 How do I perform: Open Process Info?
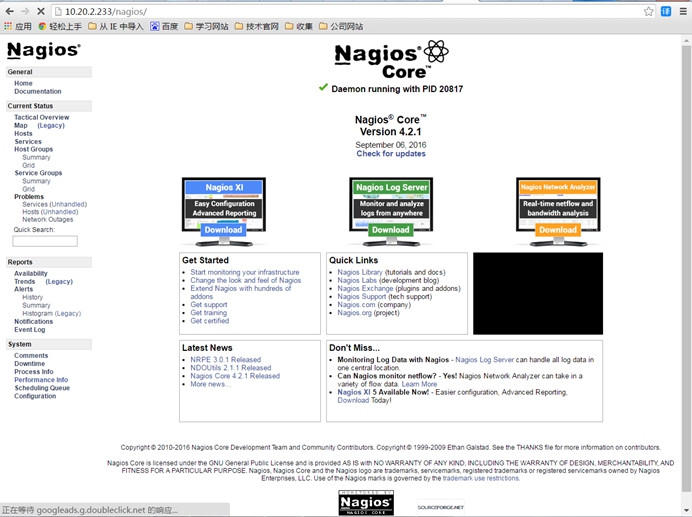pos(34,372)
